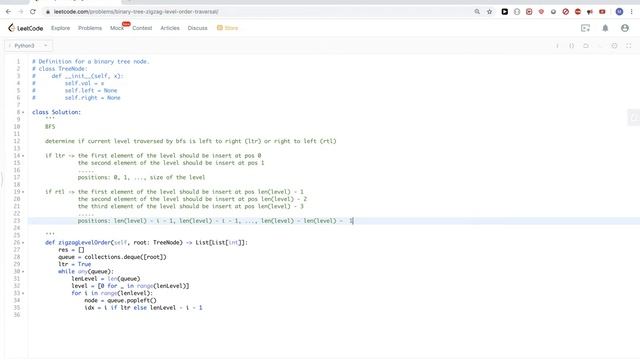Click the red YouTube-style extension icon

(x=602, y=12)
